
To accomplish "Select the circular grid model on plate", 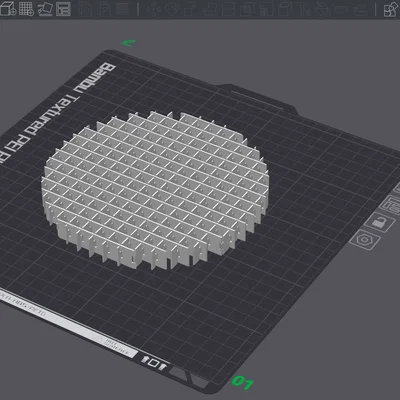I will point(155,190).
